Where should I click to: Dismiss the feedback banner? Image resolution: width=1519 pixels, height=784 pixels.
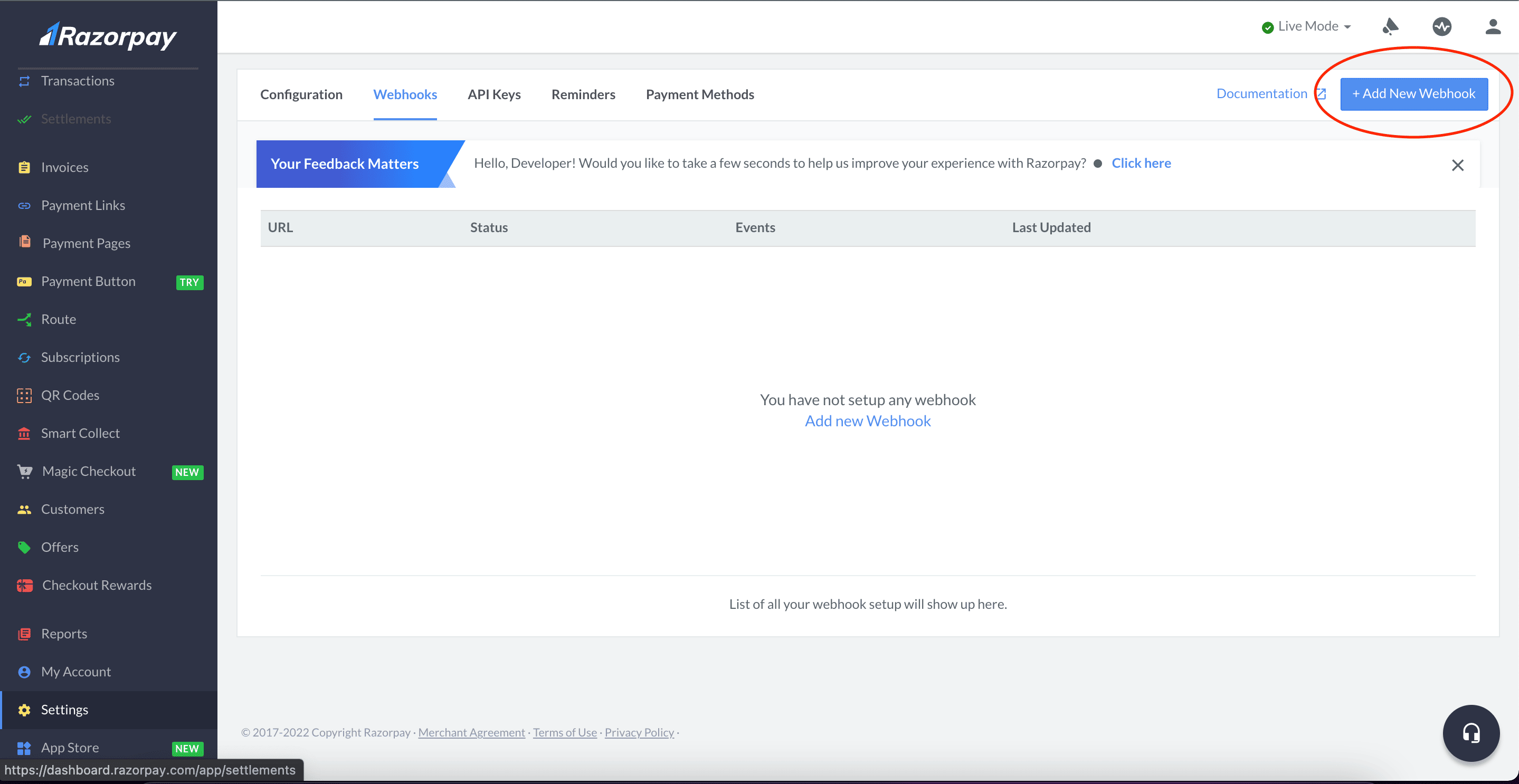pos(1457,166)
